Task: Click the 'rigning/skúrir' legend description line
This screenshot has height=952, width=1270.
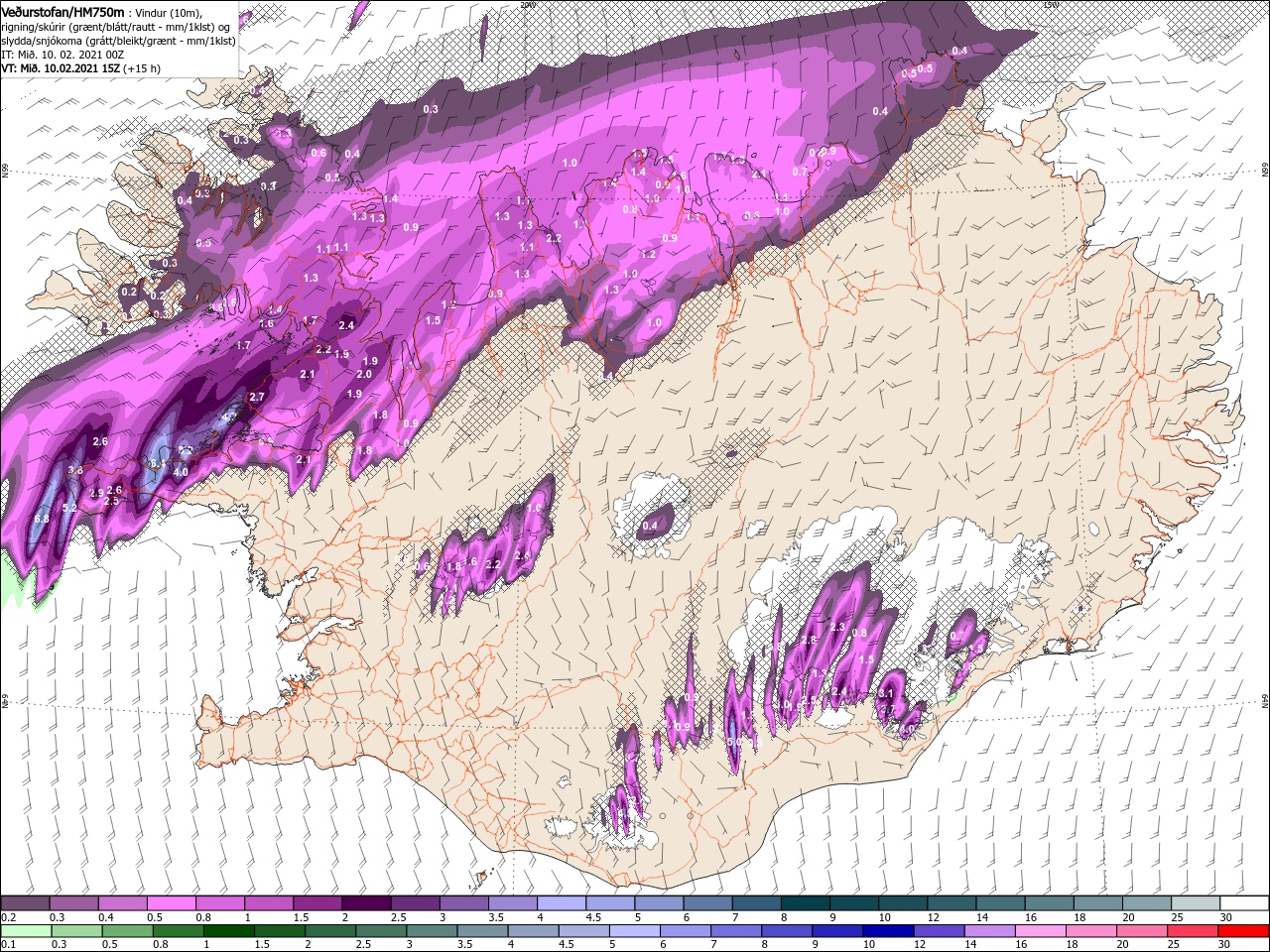Action: tap(117, 26)
